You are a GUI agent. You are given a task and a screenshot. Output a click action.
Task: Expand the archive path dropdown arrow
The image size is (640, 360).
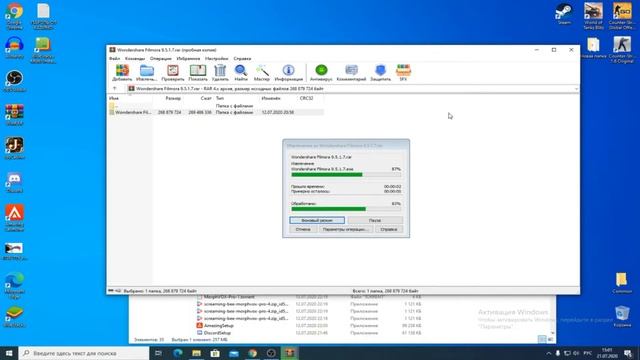[x=576, y=89]
